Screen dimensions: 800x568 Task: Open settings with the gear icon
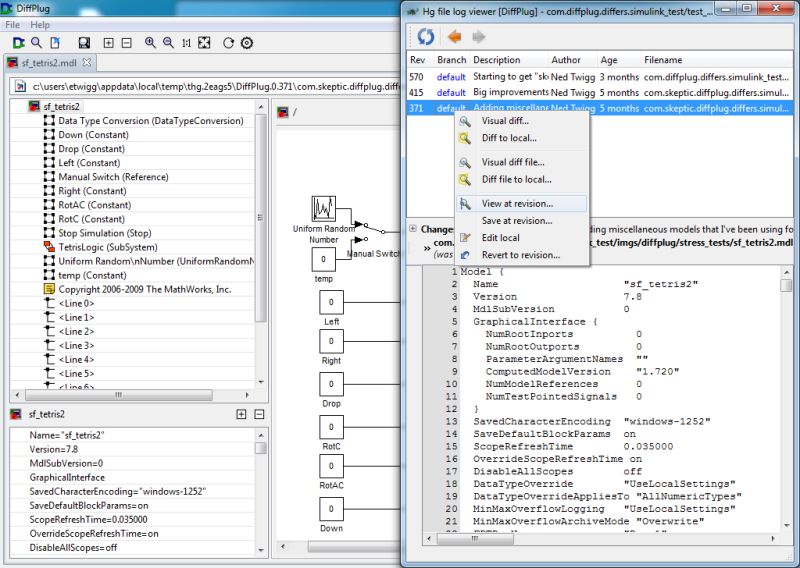coord(247,43)
